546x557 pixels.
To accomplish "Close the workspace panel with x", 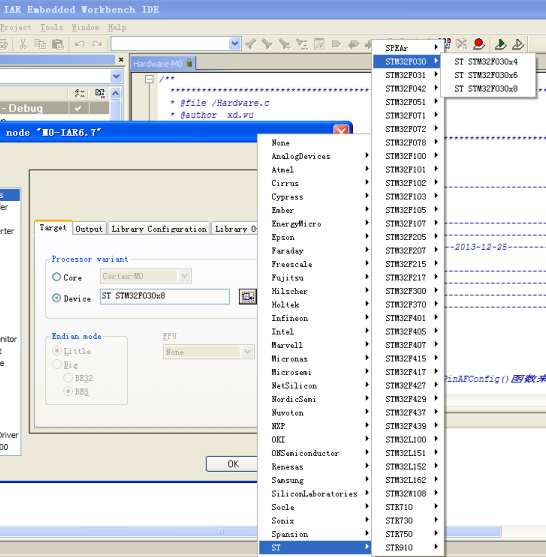I will click(x=121, y=60).
